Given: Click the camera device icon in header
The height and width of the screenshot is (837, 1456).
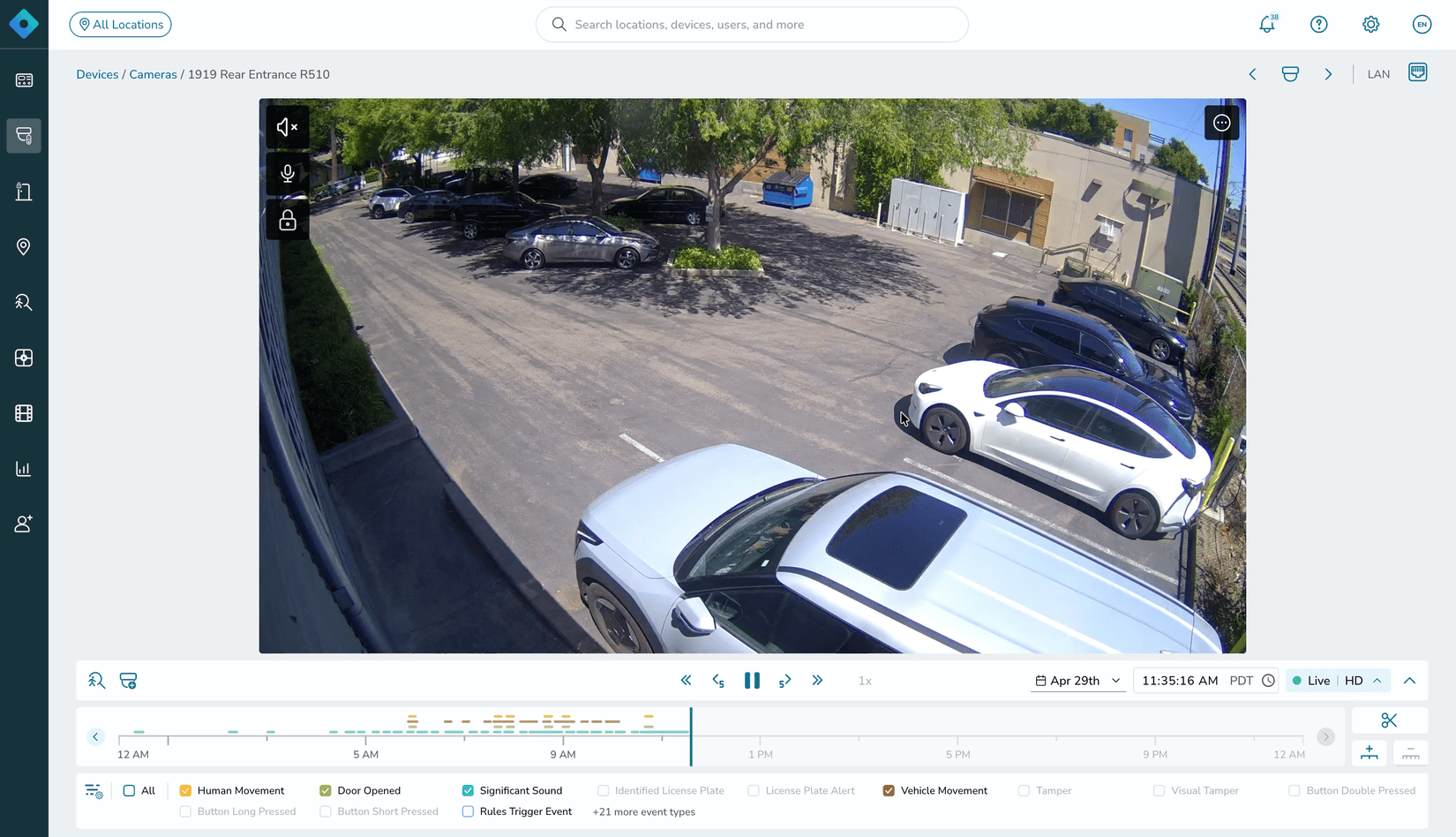Looking at the screenshot, I should click(x=1290, y=74).
